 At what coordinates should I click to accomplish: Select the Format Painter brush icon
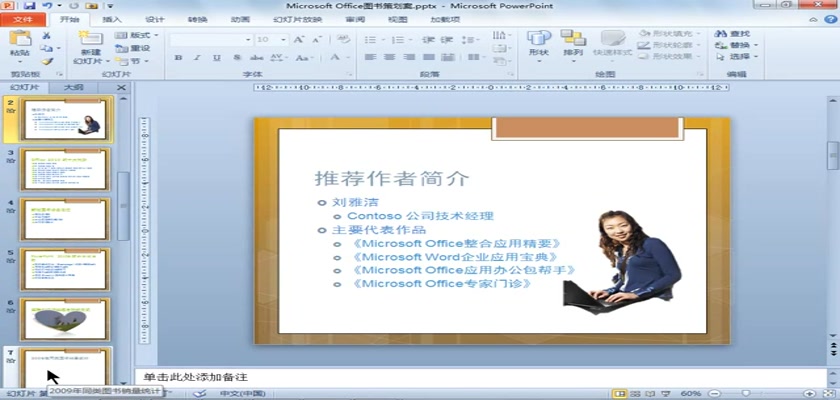point(47,61)
